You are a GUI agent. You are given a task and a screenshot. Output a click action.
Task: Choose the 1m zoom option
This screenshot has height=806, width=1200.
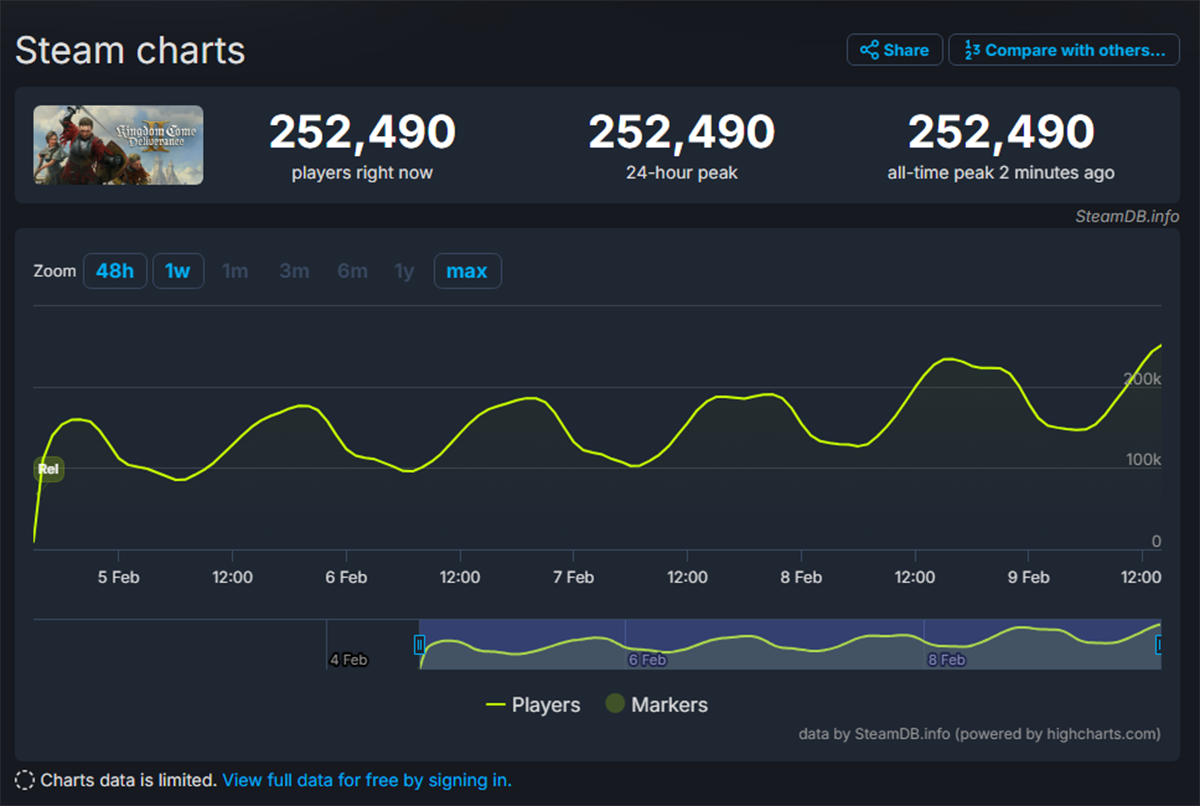(x=235, y=271)
